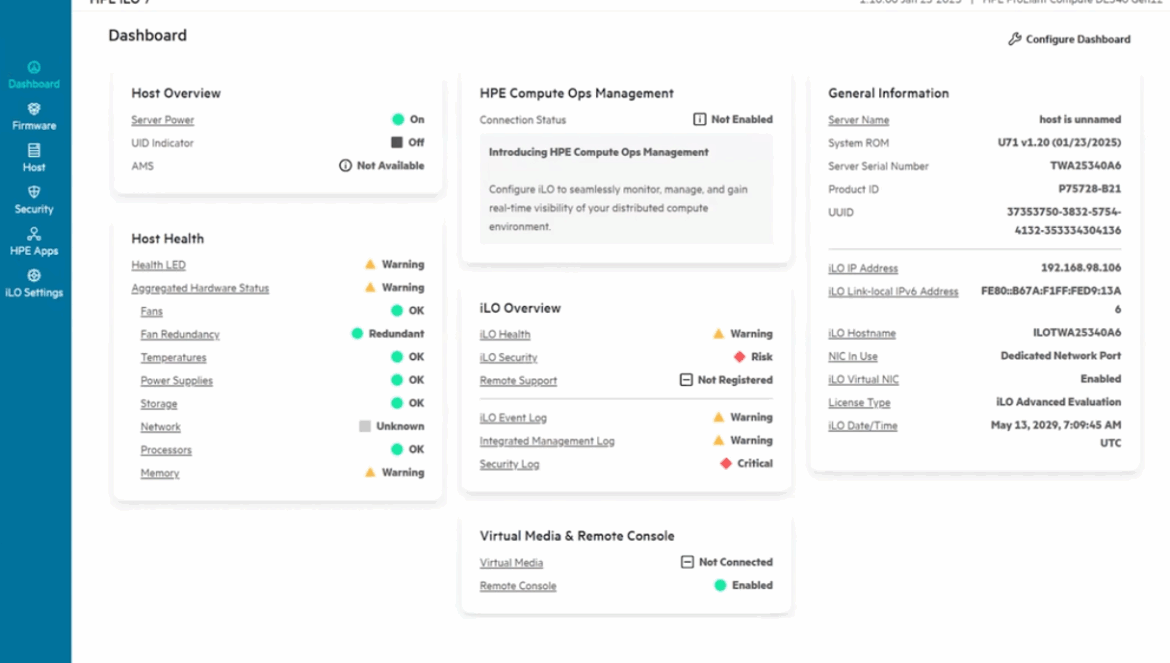The height and width of the screenshot is (663, 1170).
Task: Click the iLO Health warning triangle icon
Action: click(x=719, y=333)
